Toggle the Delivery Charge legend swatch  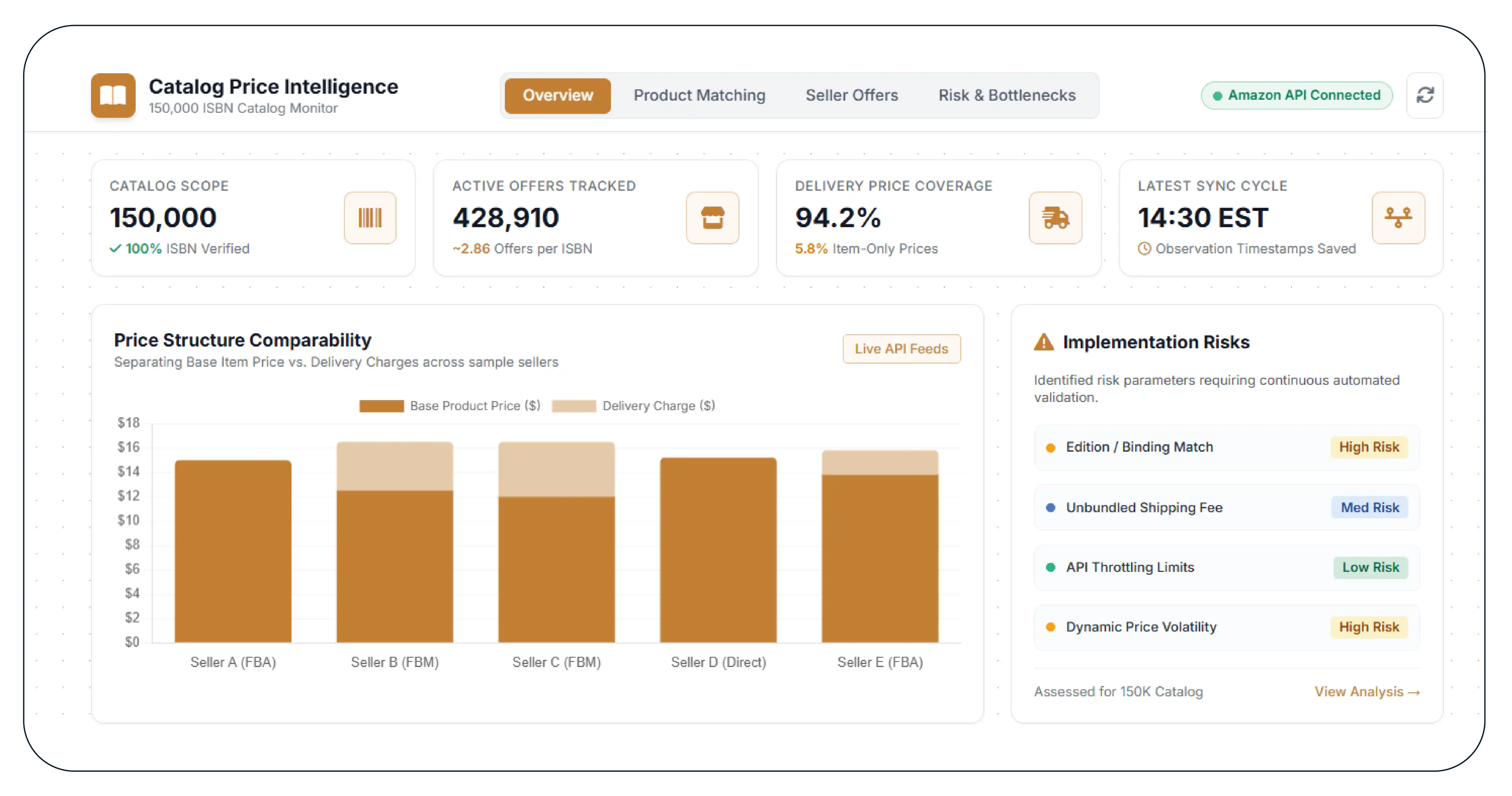coord(573,406)
